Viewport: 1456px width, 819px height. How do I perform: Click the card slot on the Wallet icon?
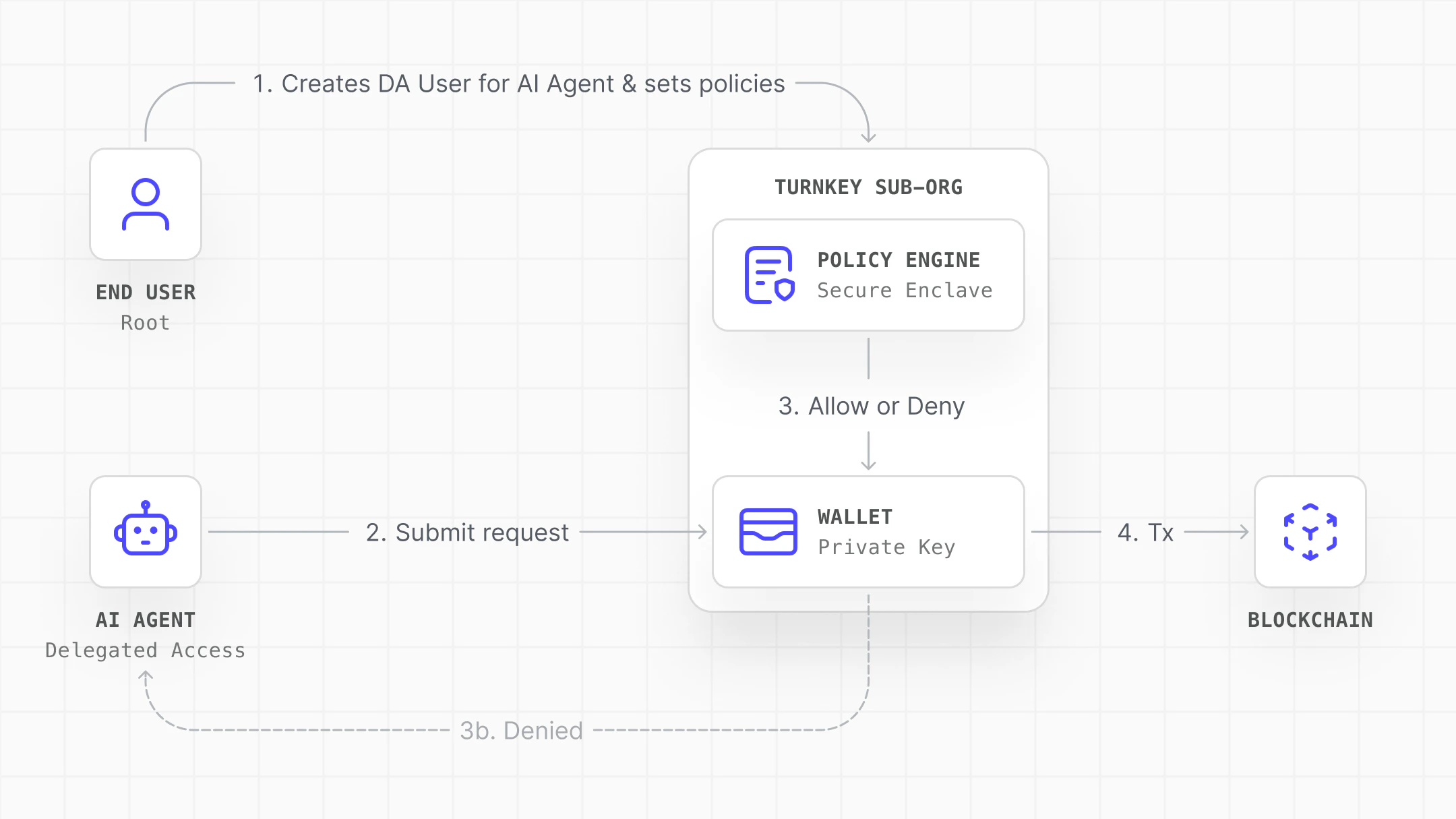click(768, 522)
